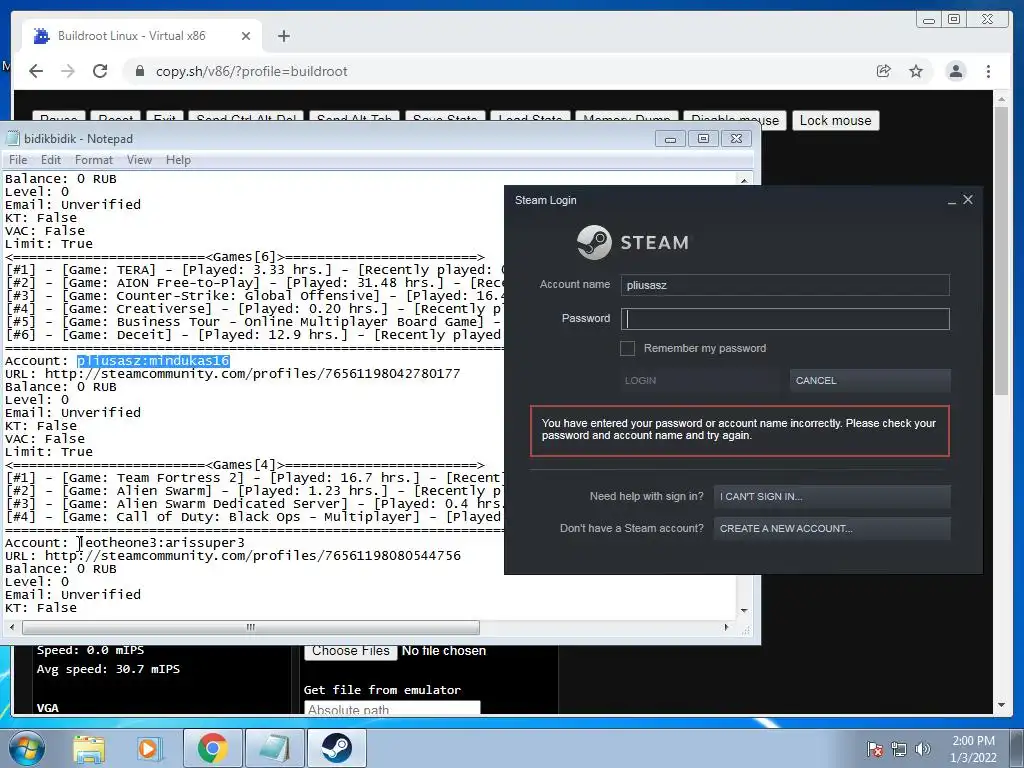Image resolution: width=1024 pixels, height=768 pixels.
Task: Open Chrome profile avatar
Action: [955, 71]
